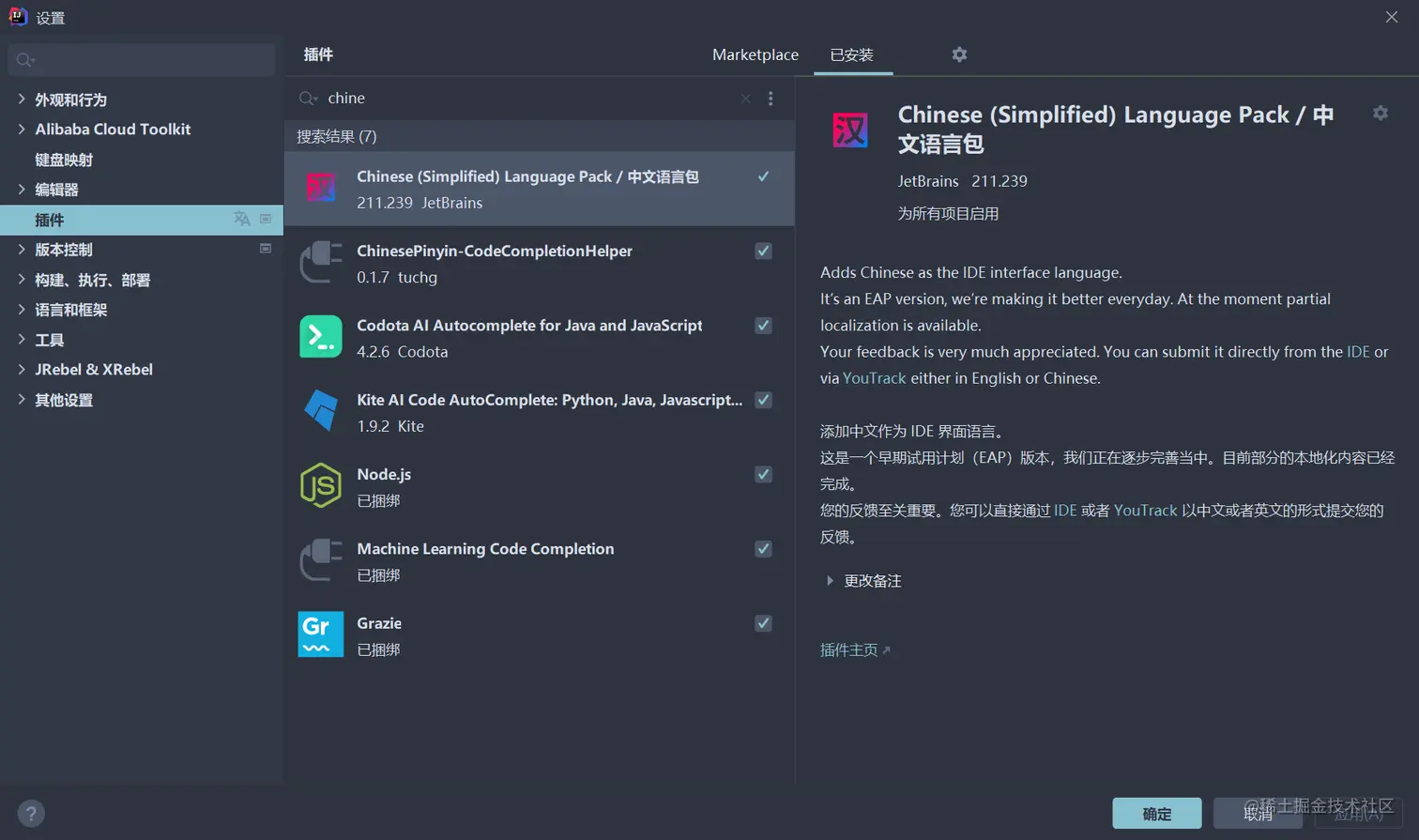Click the Codota plugin icon
The image size is (1419, 840).
tap(321, 337)
